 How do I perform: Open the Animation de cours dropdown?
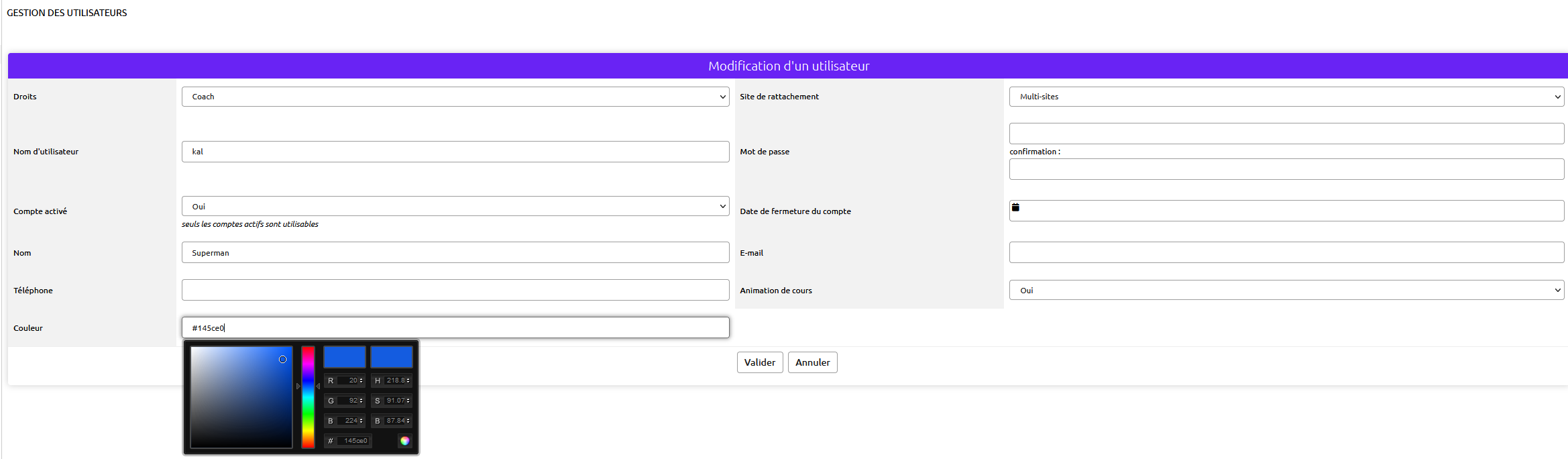tap(1286, 290)
